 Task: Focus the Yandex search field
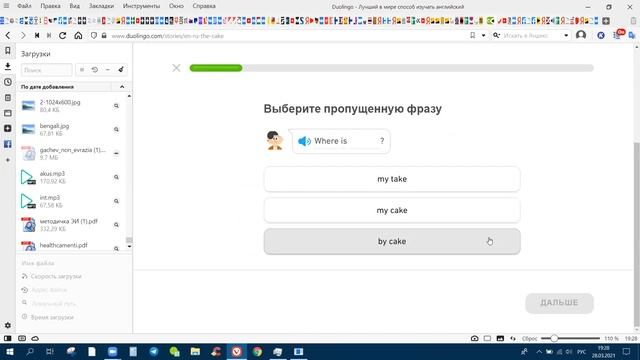[x=531, y=36]
